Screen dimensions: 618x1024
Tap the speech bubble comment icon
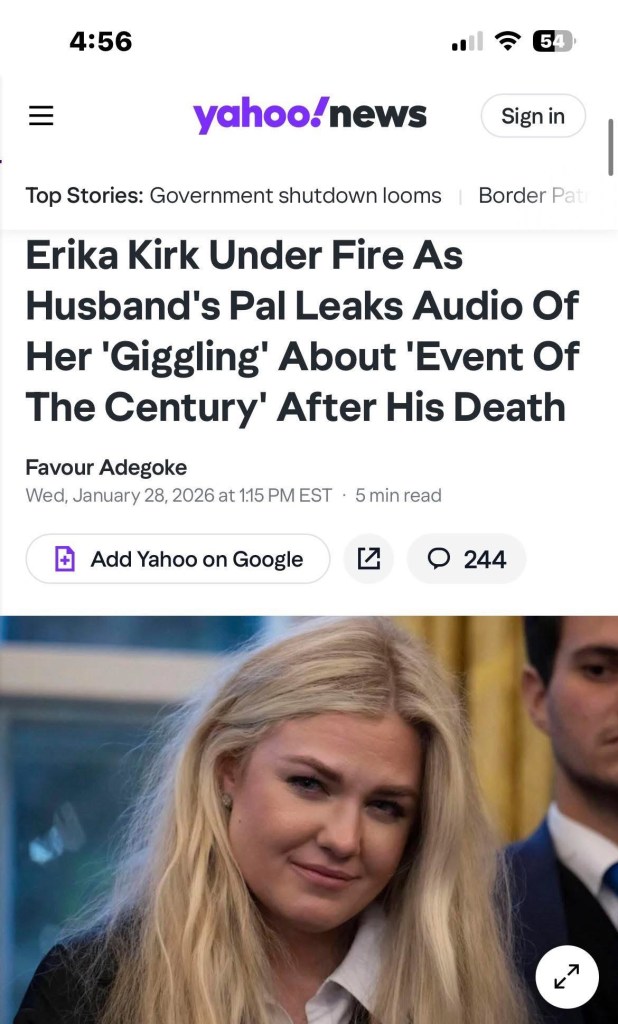438,559
